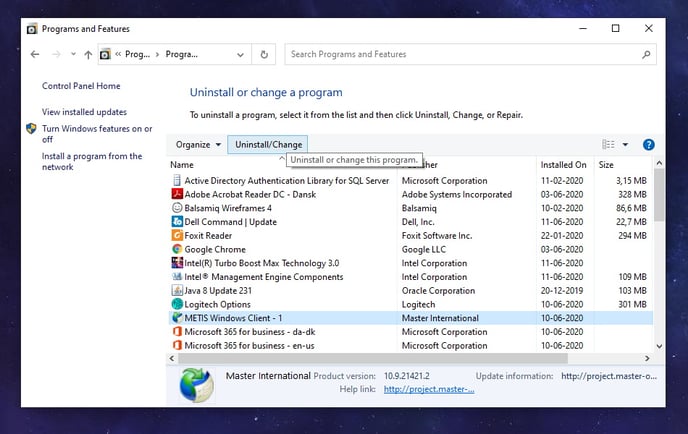Click Install a program from the network
This screenshot has height=434, width=688.
tap(92, 161)
